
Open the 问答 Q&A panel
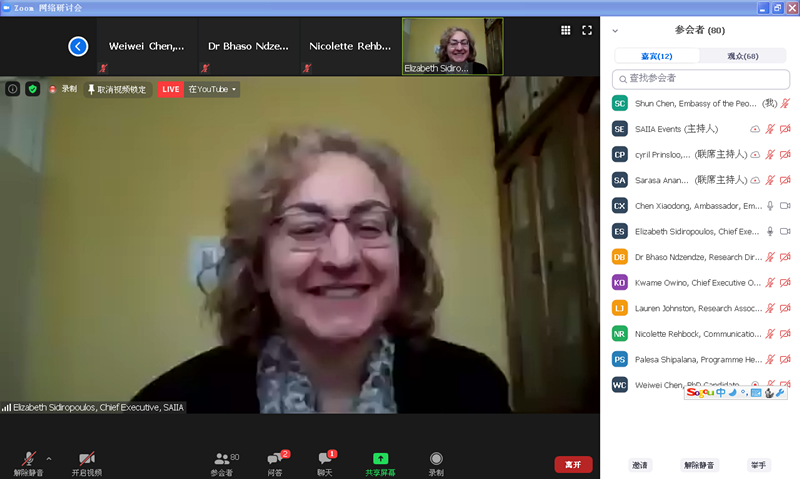[277, 459]
